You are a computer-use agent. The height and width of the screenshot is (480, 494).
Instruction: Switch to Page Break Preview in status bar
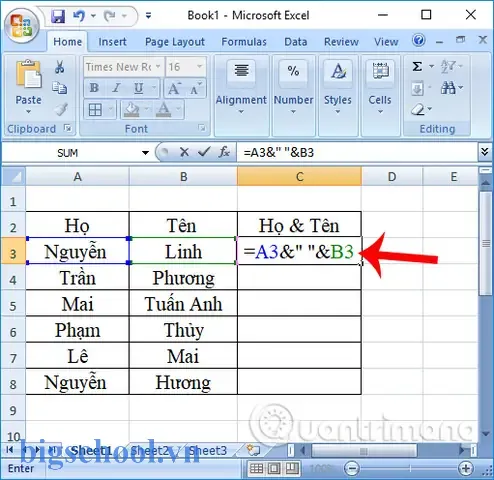coord(292,468)
